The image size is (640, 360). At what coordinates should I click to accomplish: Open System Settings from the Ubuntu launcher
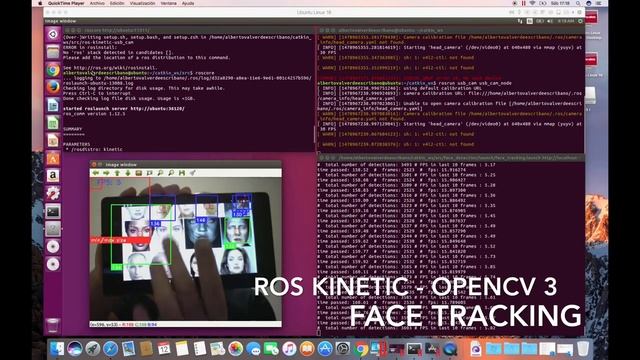[53, 193]
